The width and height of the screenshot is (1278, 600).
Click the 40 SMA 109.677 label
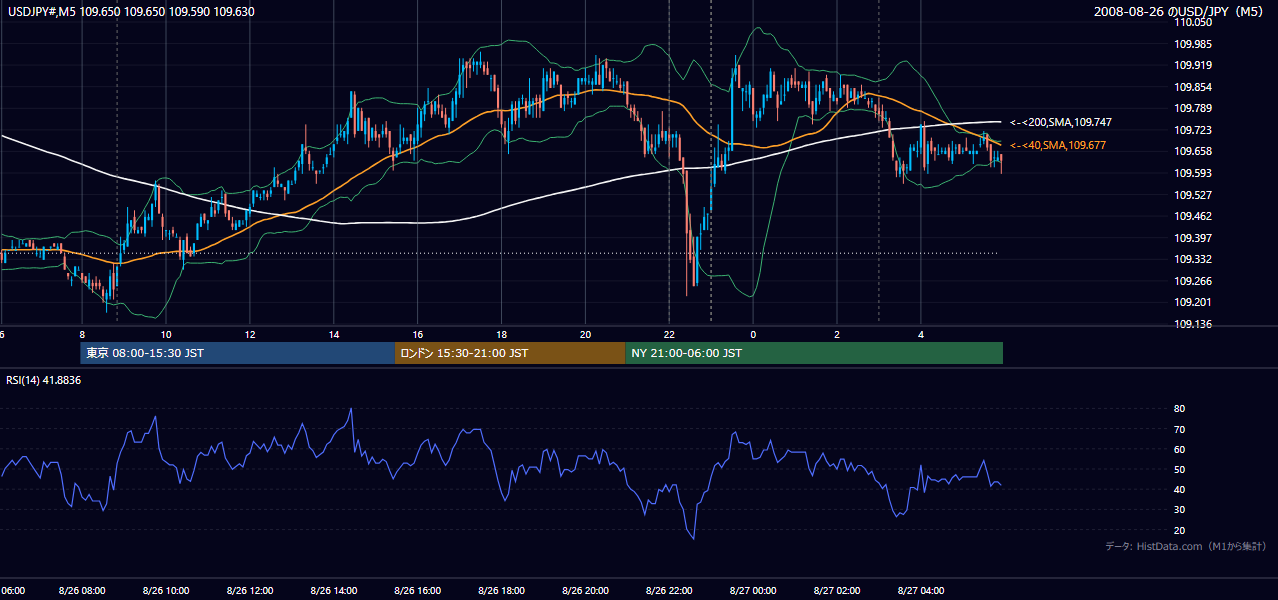1057,146
